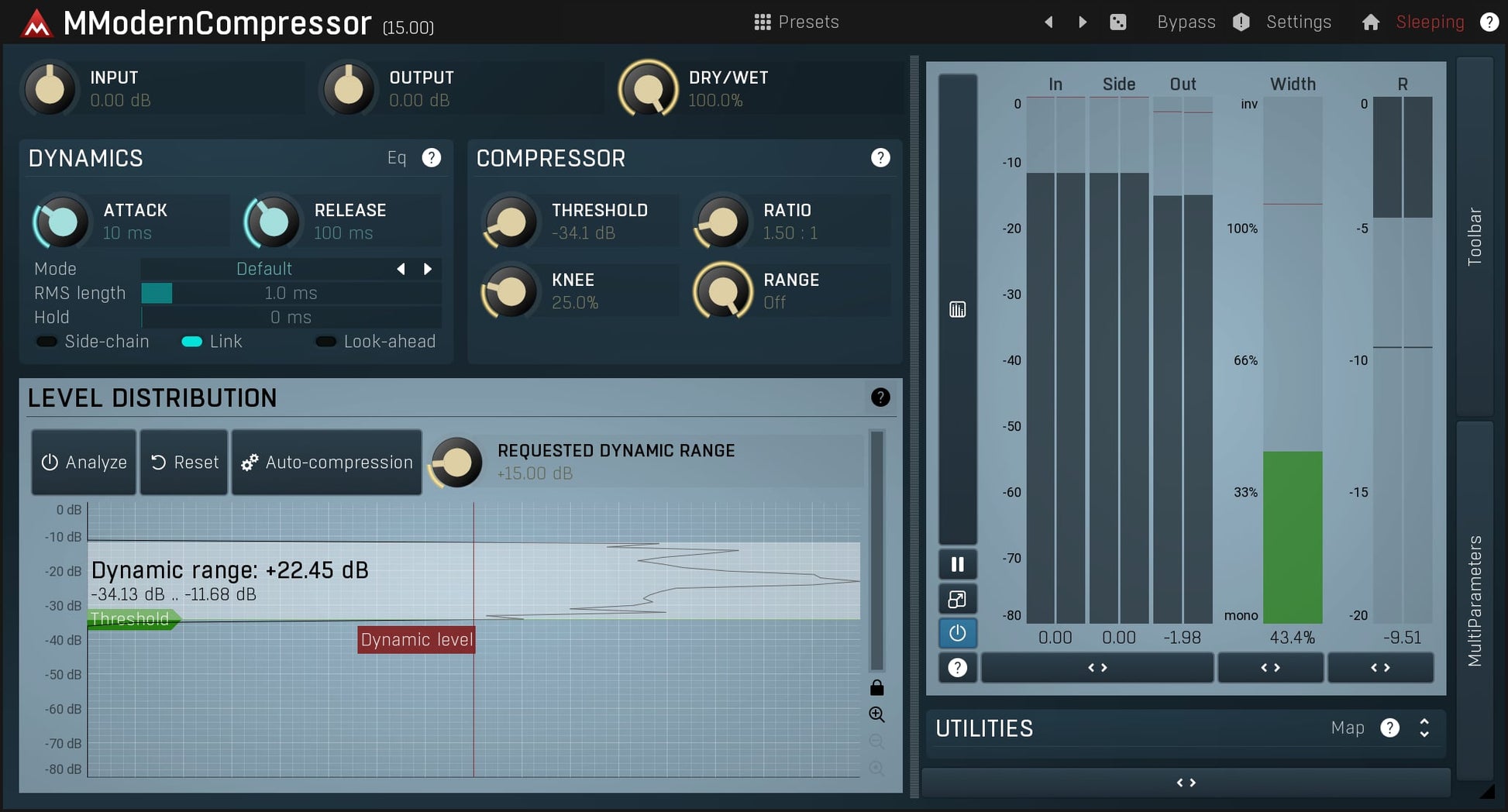The width and height of the screenshot is (1508, 812).
Task: Enable the Side-chain toggle
Action: point(46,342)
